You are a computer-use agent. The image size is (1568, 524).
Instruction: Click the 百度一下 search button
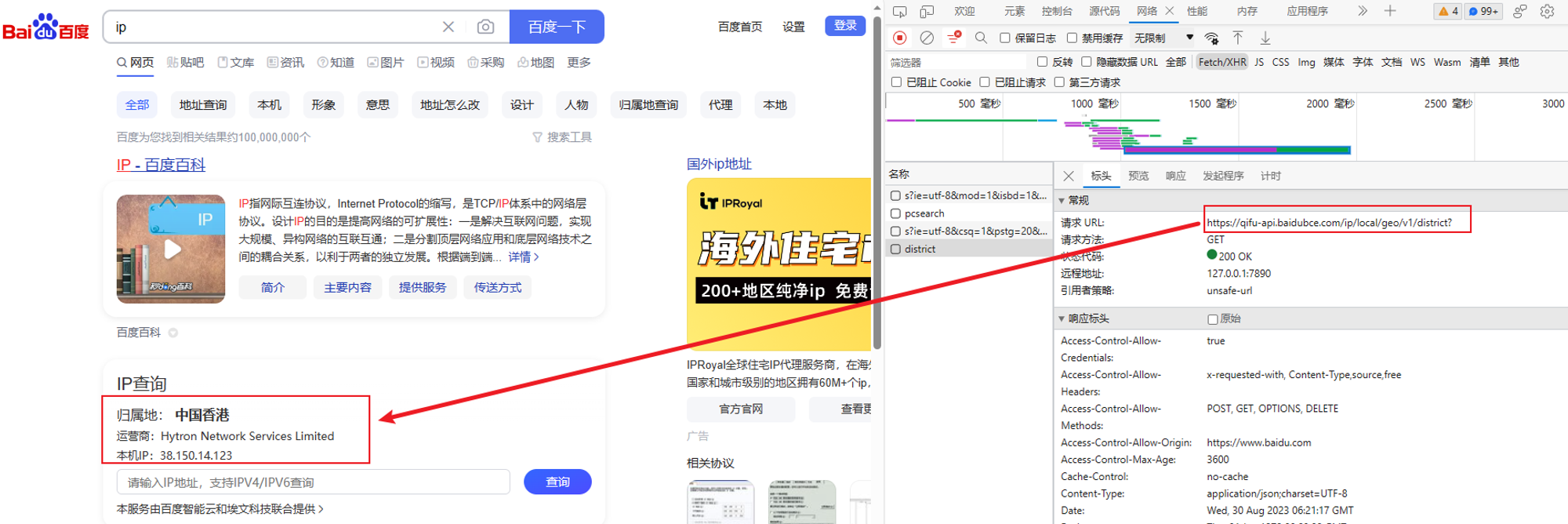557,27
